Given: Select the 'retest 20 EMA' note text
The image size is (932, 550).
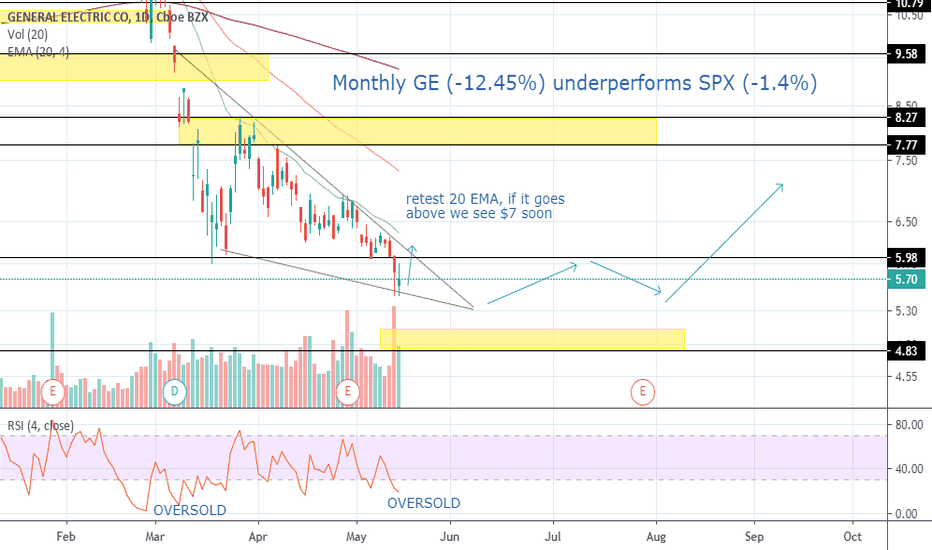Looking at the screenshot, I should (485, 206).
